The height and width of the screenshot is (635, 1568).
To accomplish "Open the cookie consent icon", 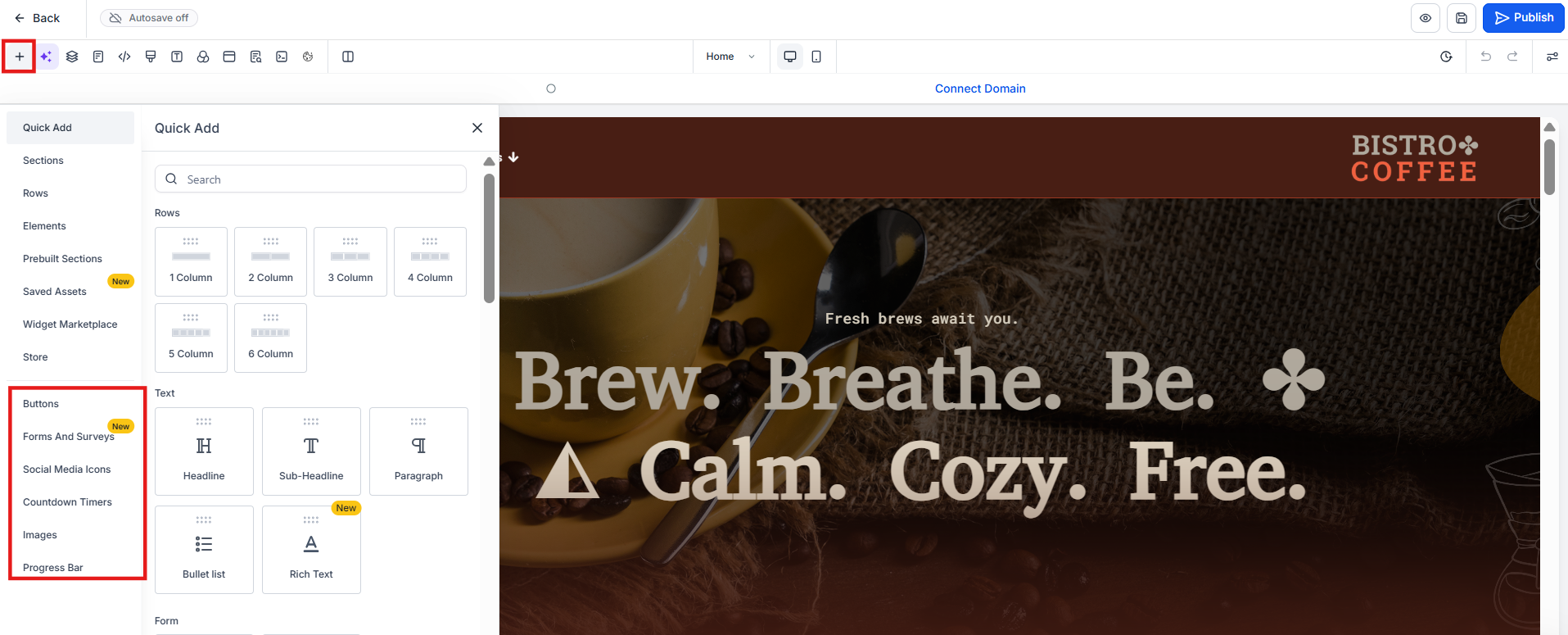I will pos(308,57).
